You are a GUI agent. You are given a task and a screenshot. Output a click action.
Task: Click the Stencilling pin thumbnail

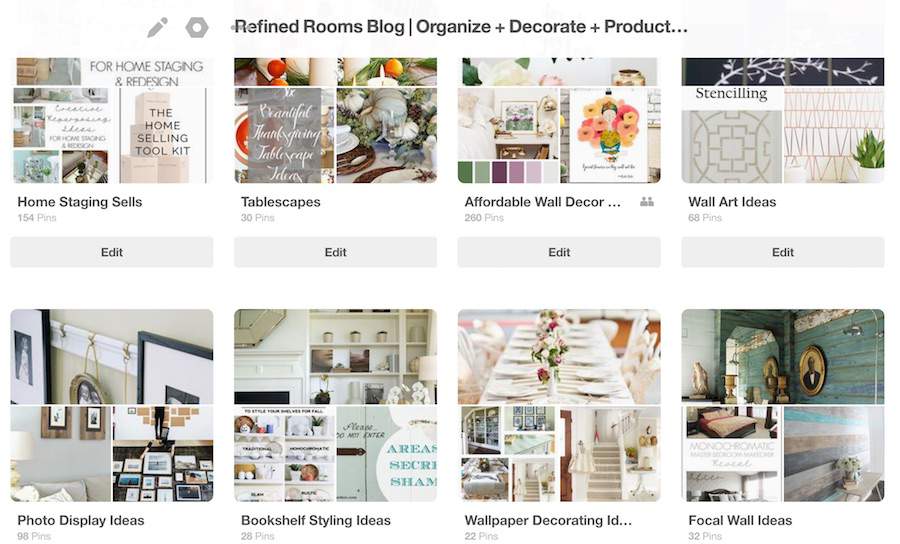pyautogui.click(x=731, y=135)
